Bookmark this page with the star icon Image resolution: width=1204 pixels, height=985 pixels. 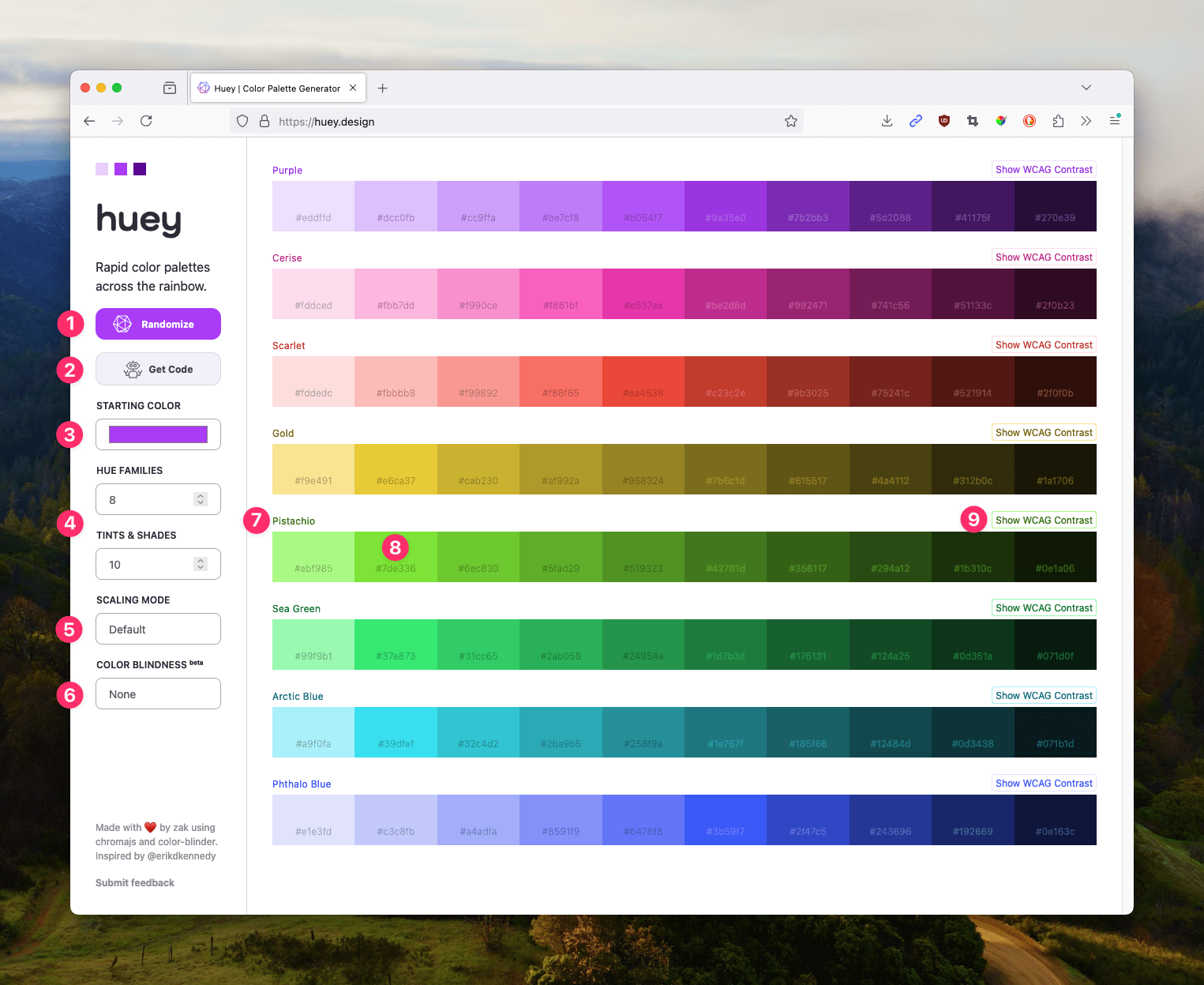[x=791, y=121]
